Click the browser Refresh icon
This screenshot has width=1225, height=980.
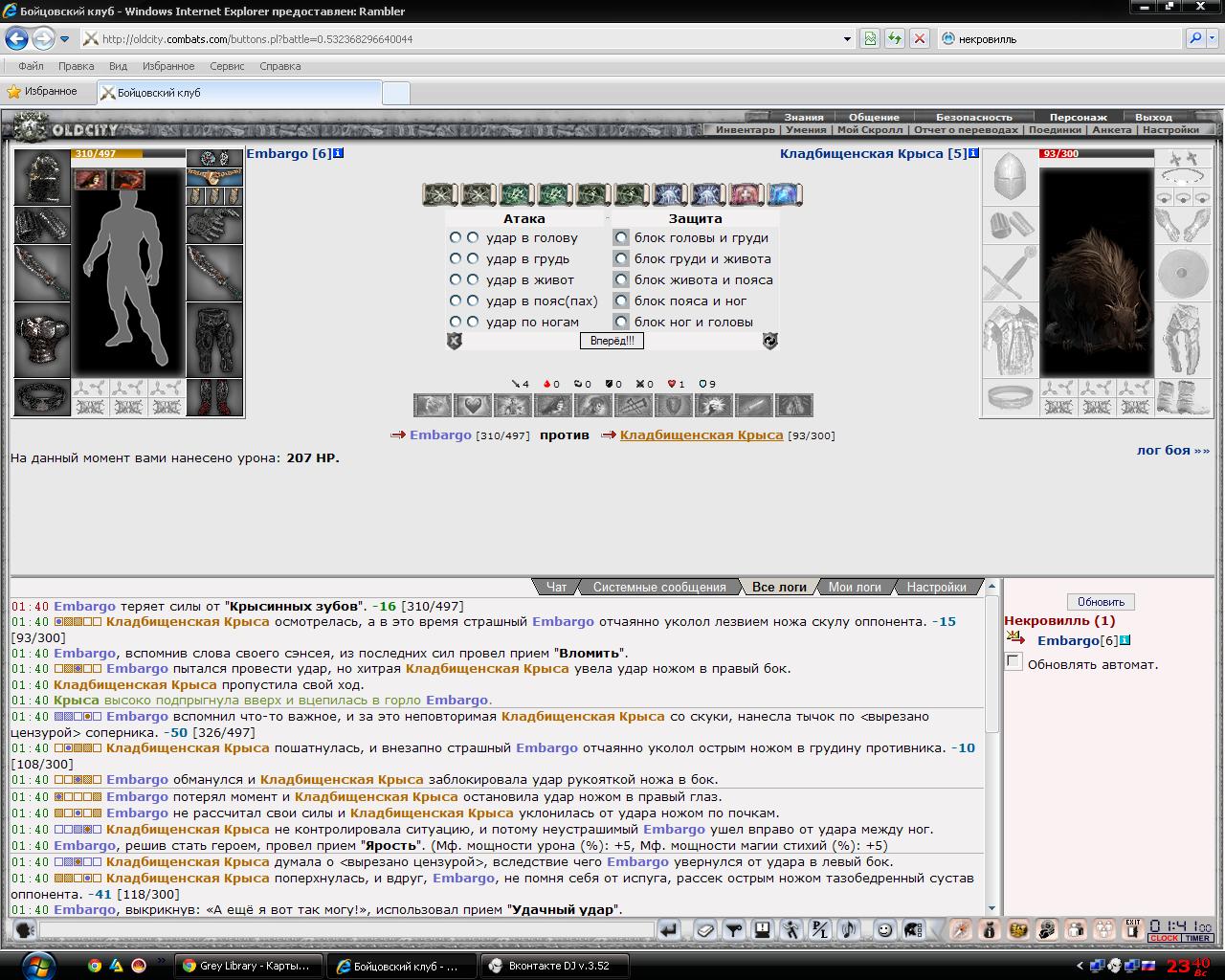[895, 38]
